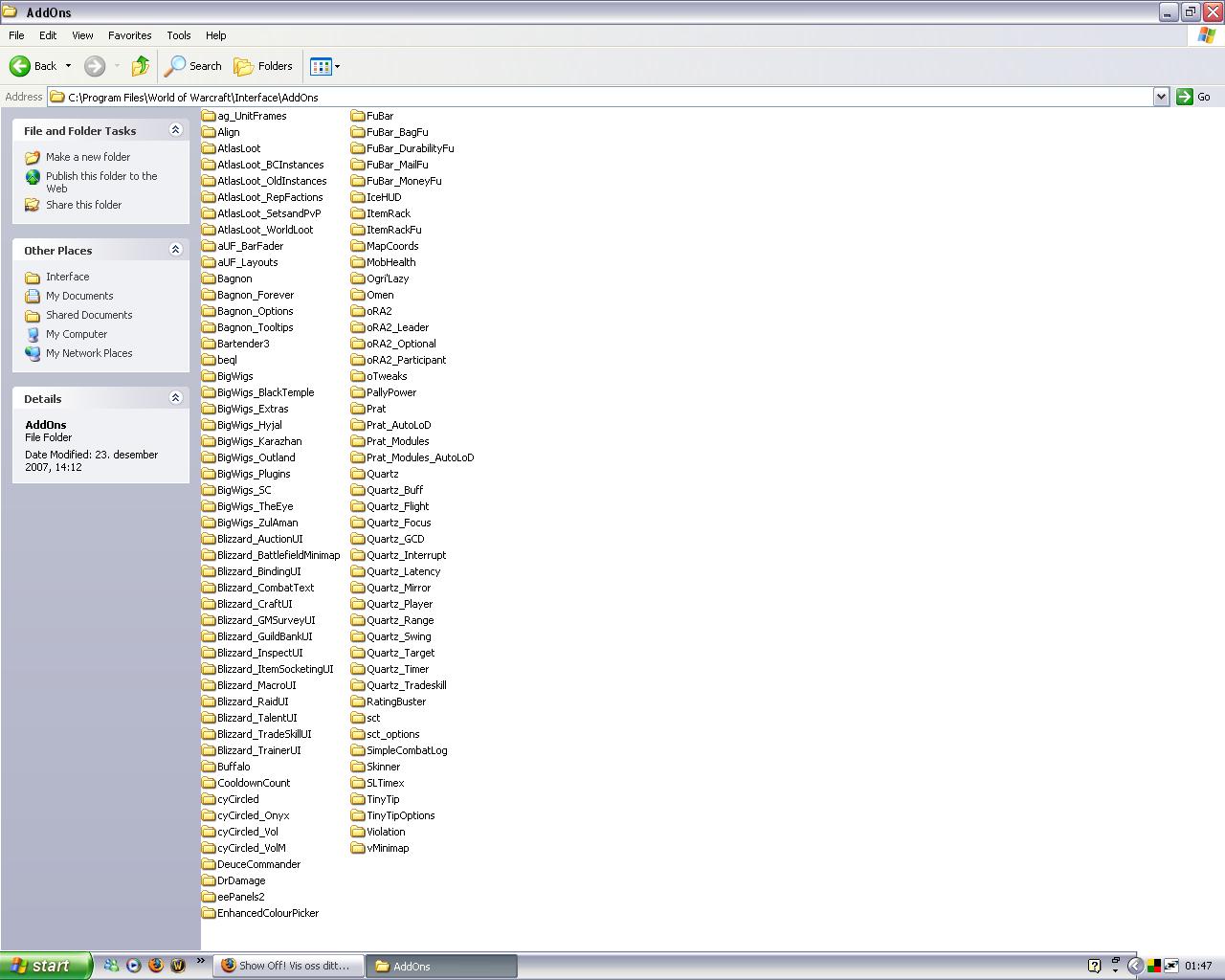This screenshot has width=1225, height=980.
Task: Select the Blizzard_BattlefieldMinimap folder name
Action: coord(278,555)
